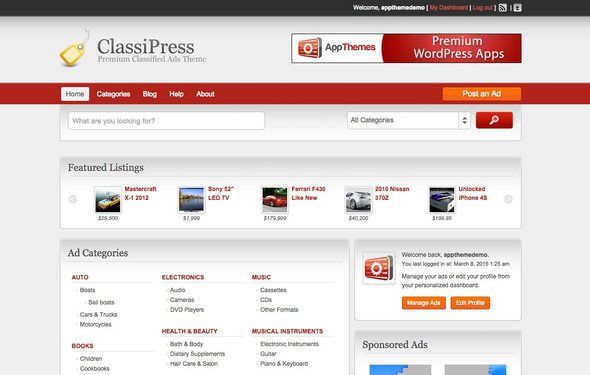Open the Sony 52" LED TV thumbnail
The width and height of the screenshot is (590, 375).
[192, 200]
